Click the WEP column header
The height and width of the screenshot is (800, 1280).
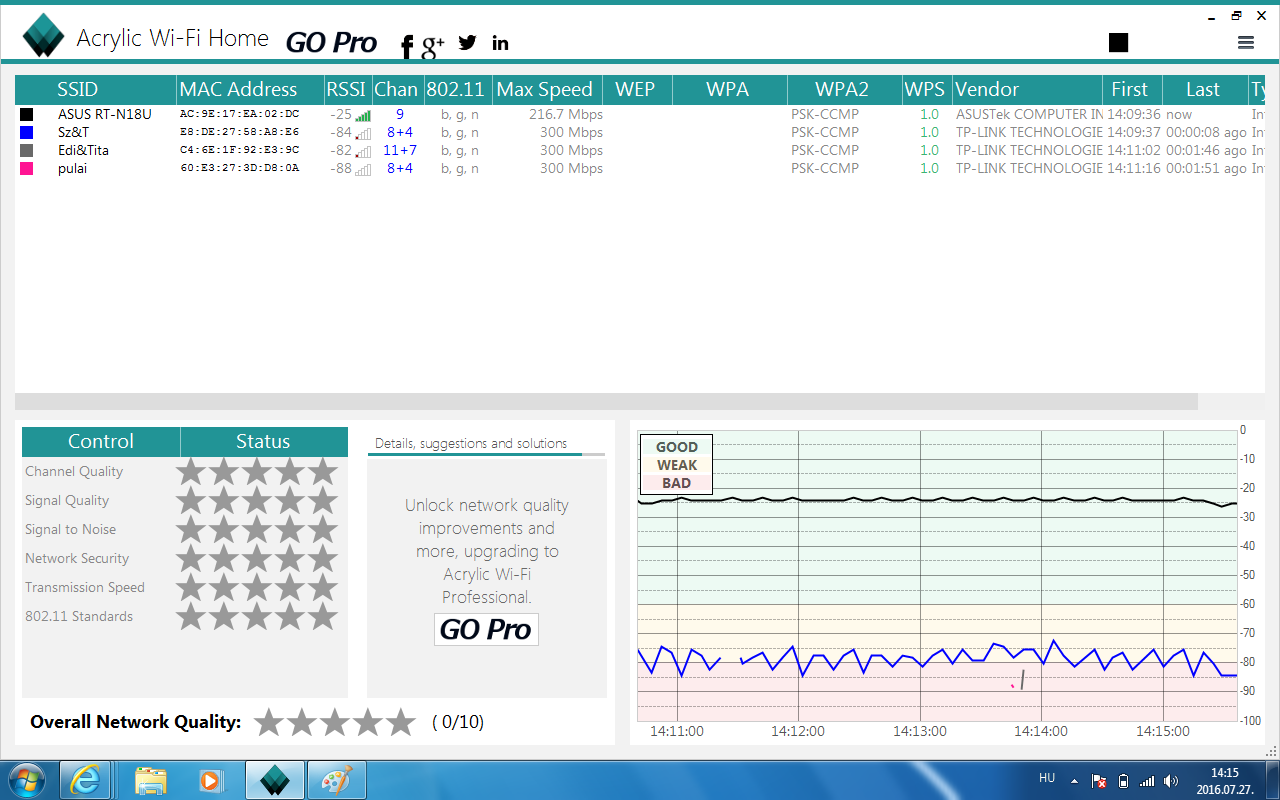pyautogui.click(x=636, y=89)
